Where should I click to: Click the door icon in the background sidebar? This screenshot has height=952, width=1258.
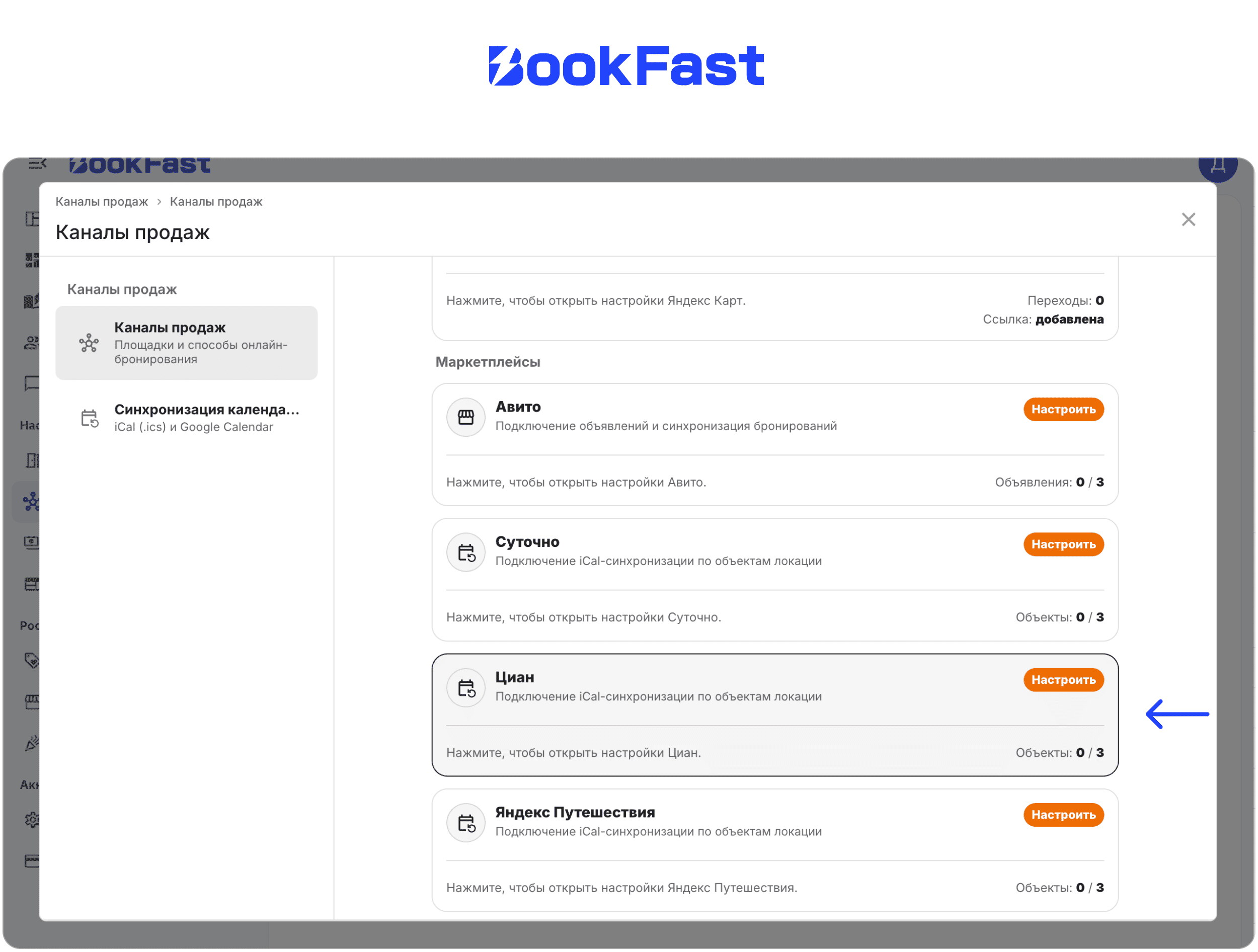tap(32, 460)
